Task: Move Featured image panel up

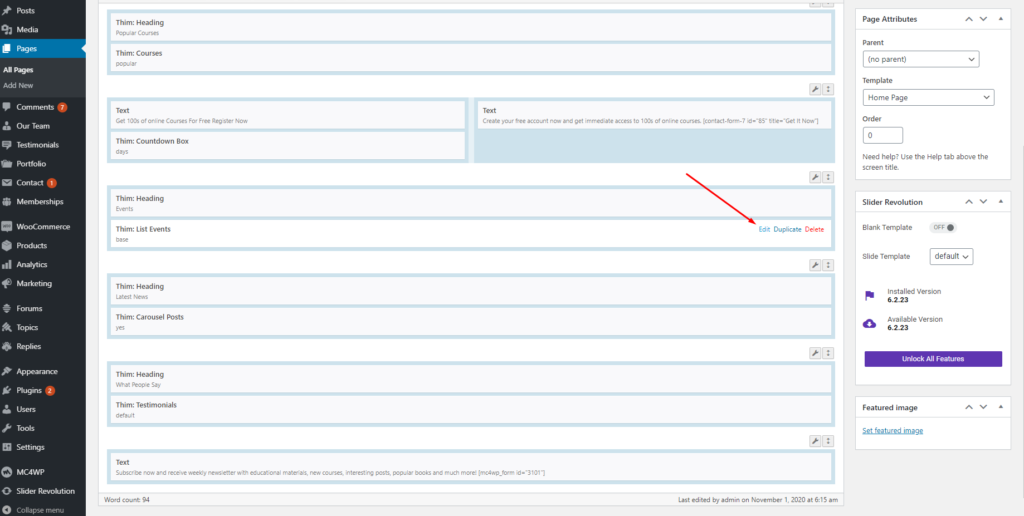Action: (969, 407)
